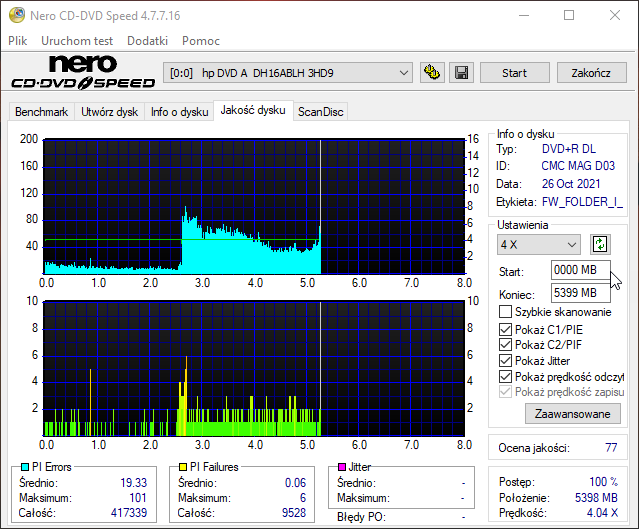Uncheck Pokaż C2/PIF checkbox
This screenshot has height=529, width=639.
pos(505,345)
